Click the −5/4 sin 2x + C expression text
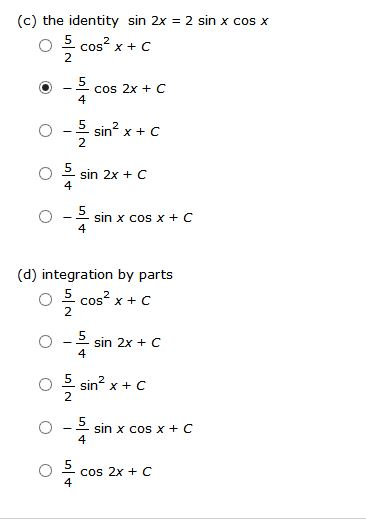 coord(112,344)
